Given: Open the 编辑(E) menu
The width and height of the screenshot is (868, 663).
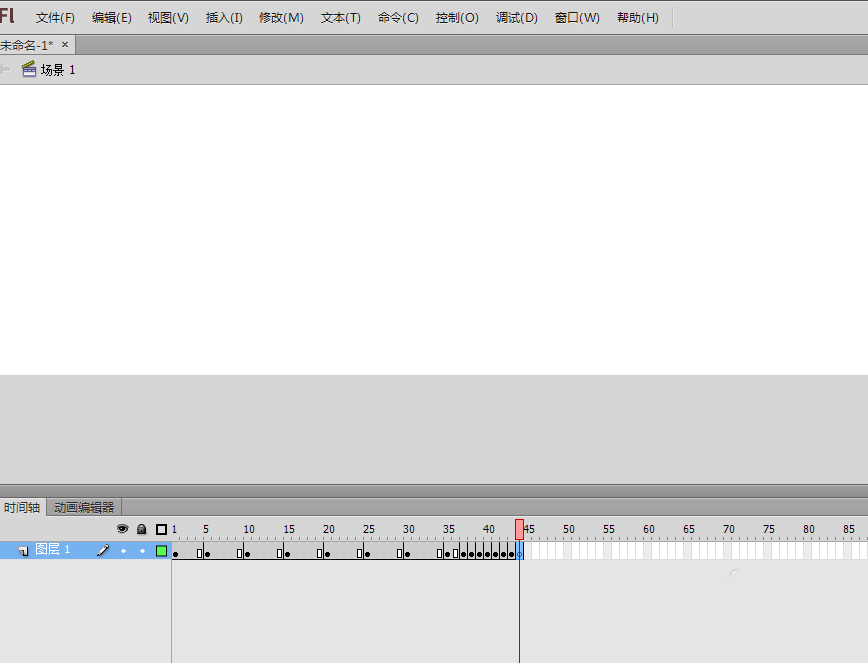Looking at the screenshot, I should click(x=112, y=18).
